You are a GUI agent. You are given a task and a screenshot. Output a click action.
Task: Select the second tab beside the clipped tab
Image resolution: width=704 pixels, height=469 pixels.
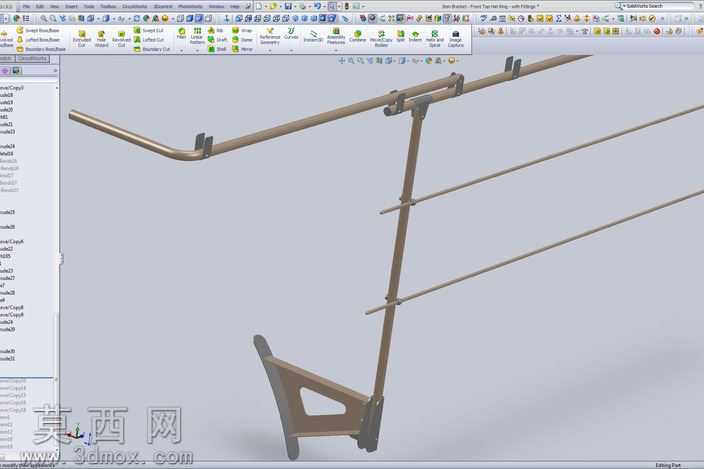31,59
